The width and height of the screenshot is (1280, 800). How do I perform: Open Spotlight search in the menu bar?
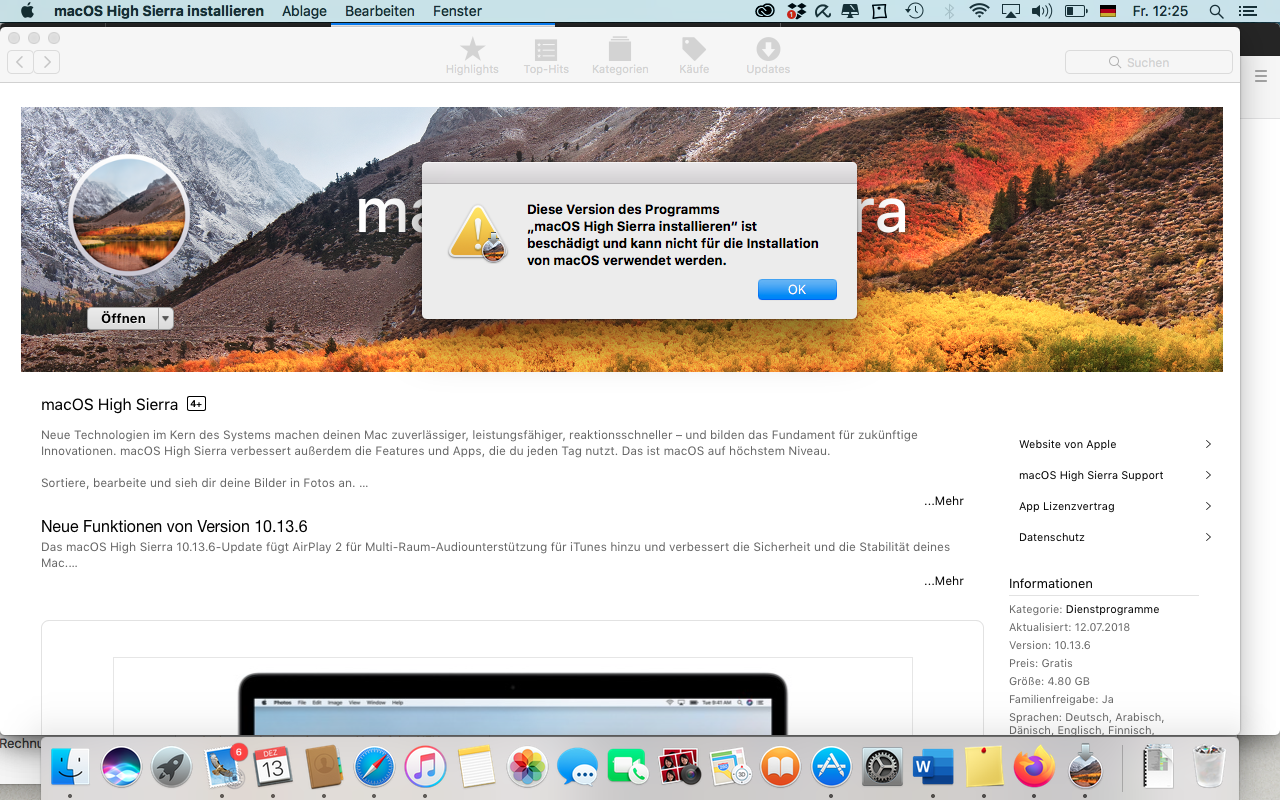1216,11
